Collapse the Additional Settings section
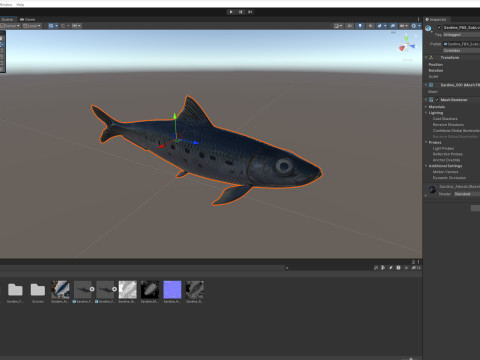480x360 pixels. (426, 166)
